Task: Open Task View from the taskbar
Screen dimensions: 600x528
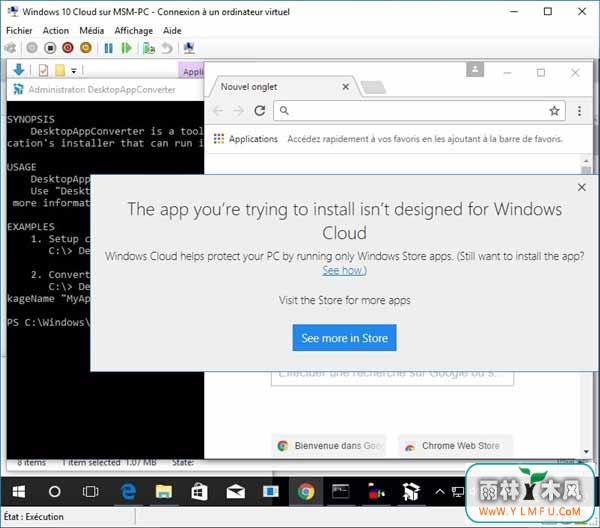Action: (90, 491)
